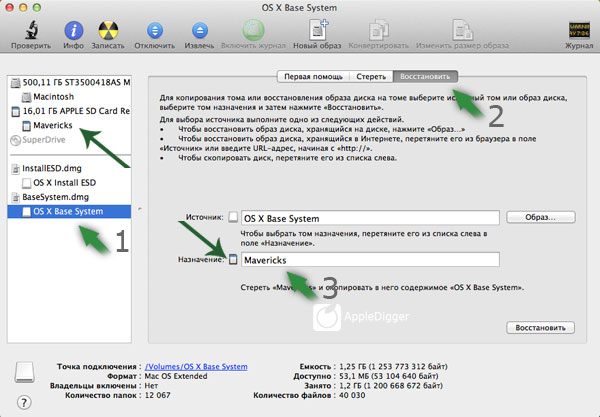Switch to the Стереть tab
The image size is (600, 417).
(x=370, y=76)
